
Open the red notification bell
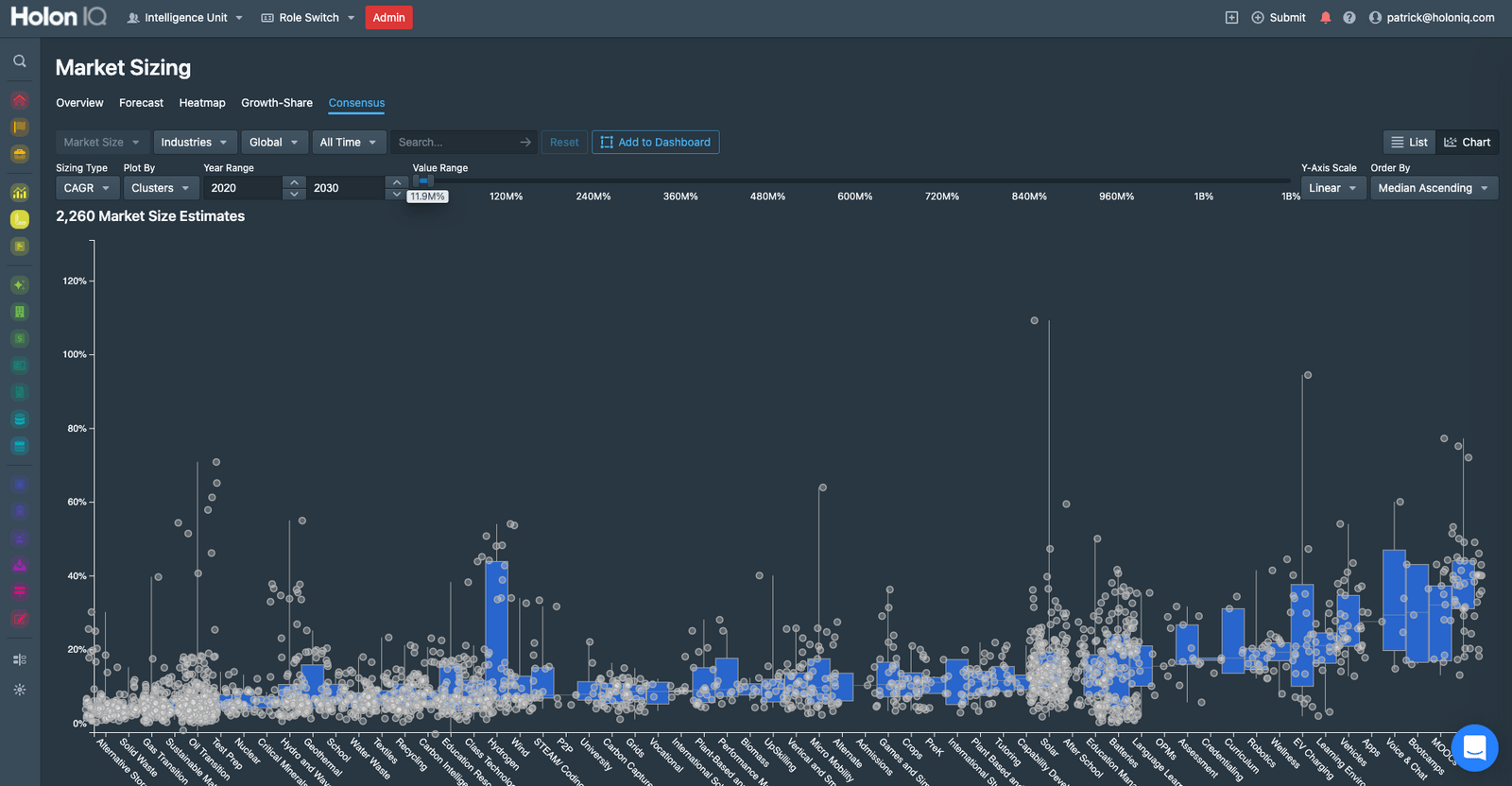[x=1325, y=18]
